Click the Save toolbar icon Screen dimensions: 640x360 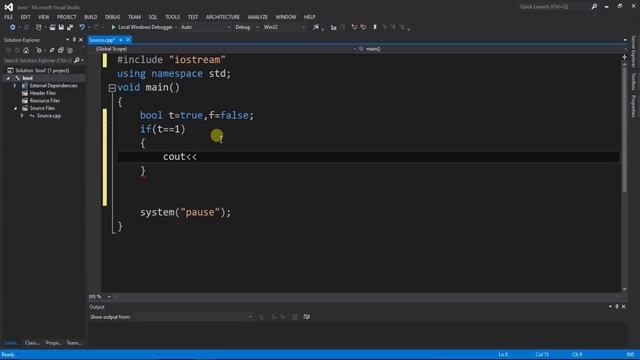61,27
